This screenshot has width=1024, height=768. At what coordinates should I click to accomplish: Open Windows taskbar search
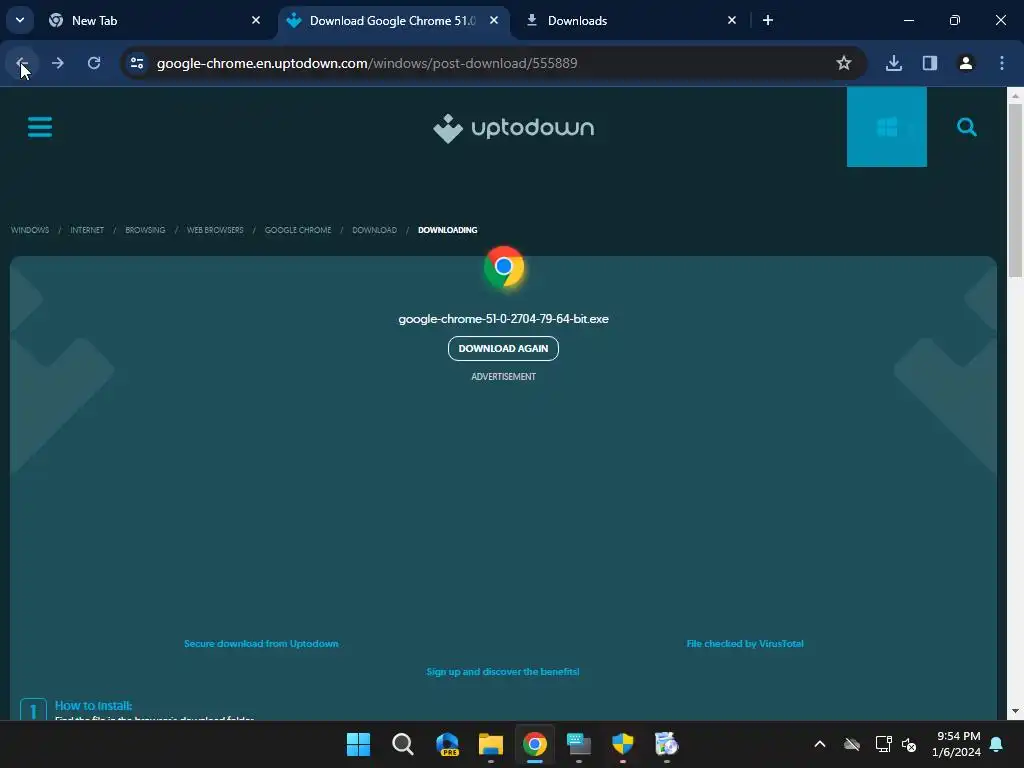point(402,744)
